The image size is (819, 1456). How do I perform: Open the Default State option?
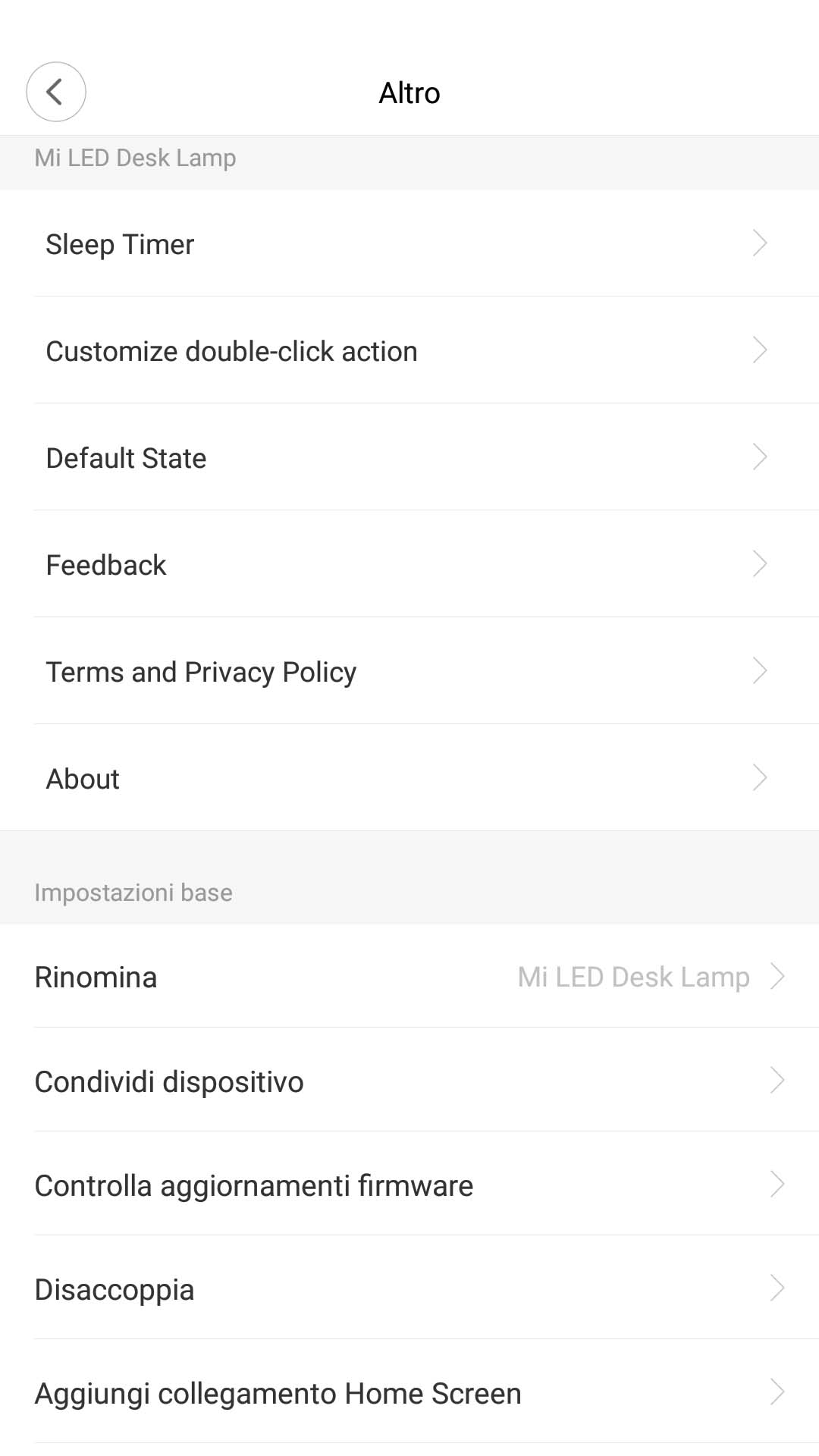[x=126, y=458]
